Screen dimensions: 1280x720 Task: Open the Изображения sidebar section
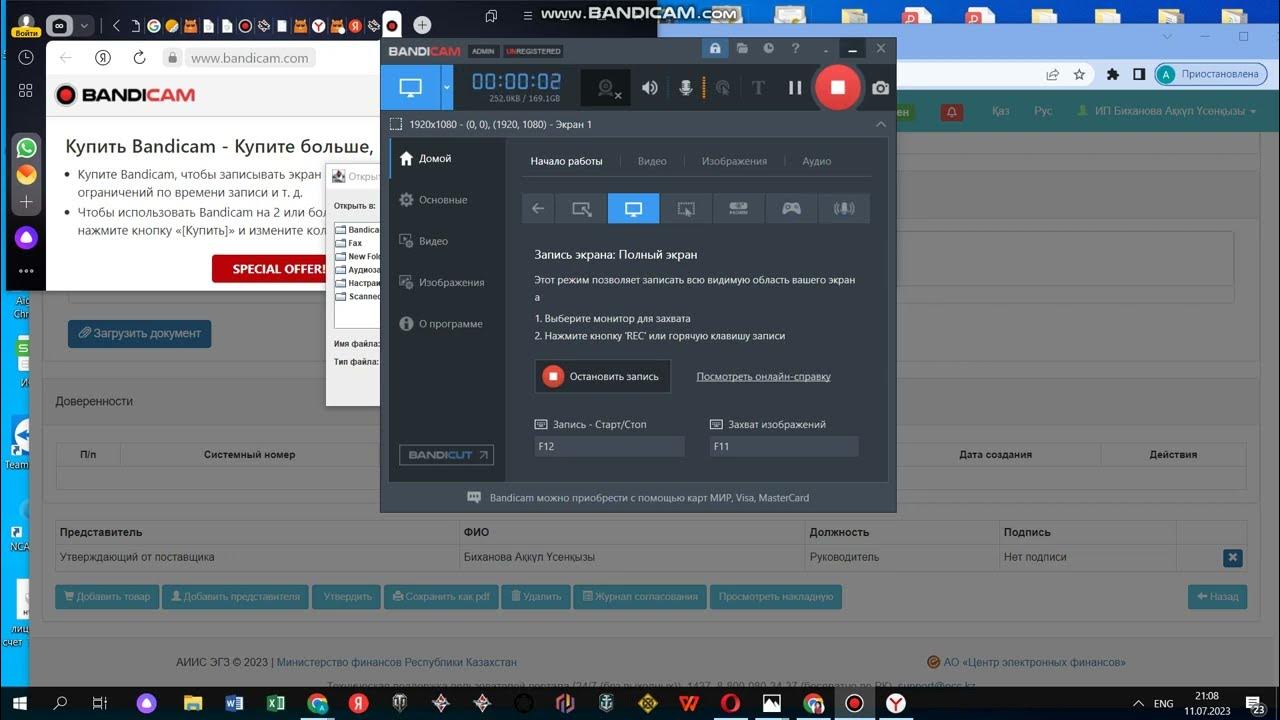point(441,283)
